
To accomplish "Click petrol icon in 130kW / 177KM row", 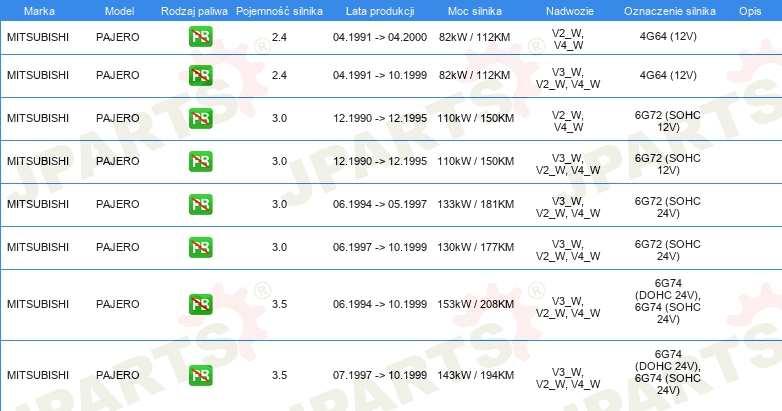I will tap(200, 247).
